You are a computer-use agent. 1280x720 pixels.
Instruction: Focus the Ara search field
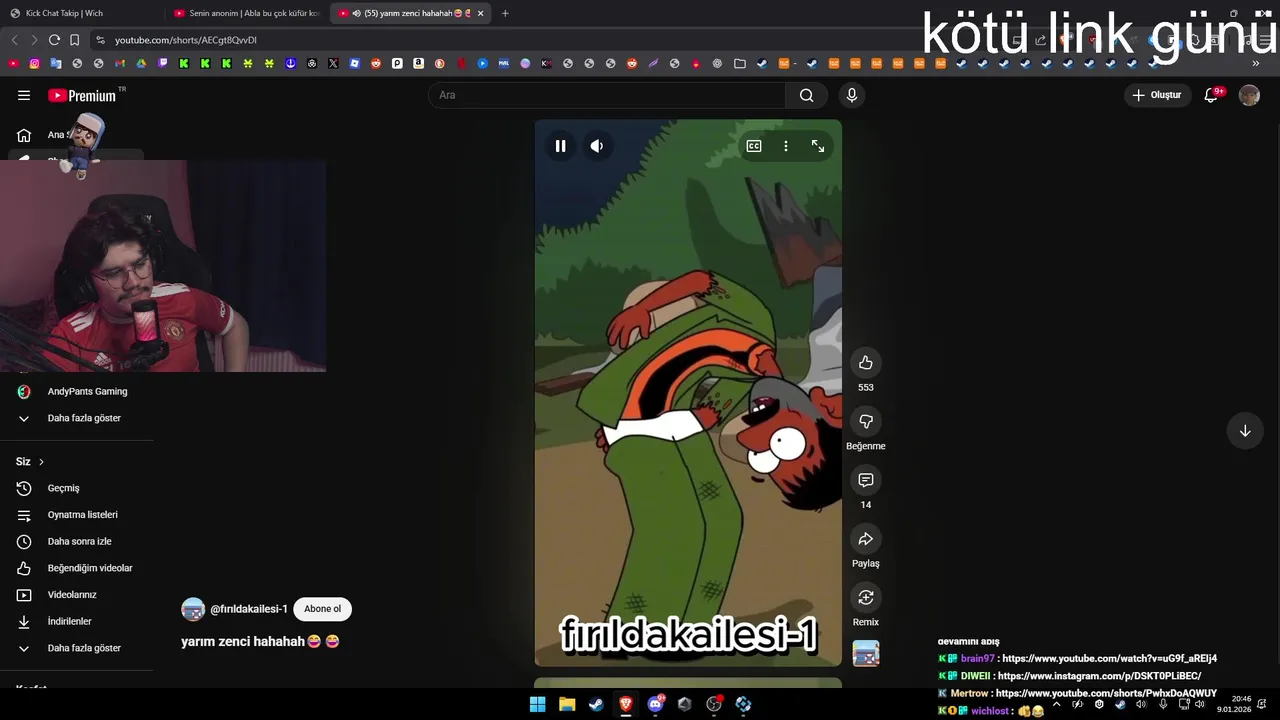pyautogui.click(x=607, y=95)
